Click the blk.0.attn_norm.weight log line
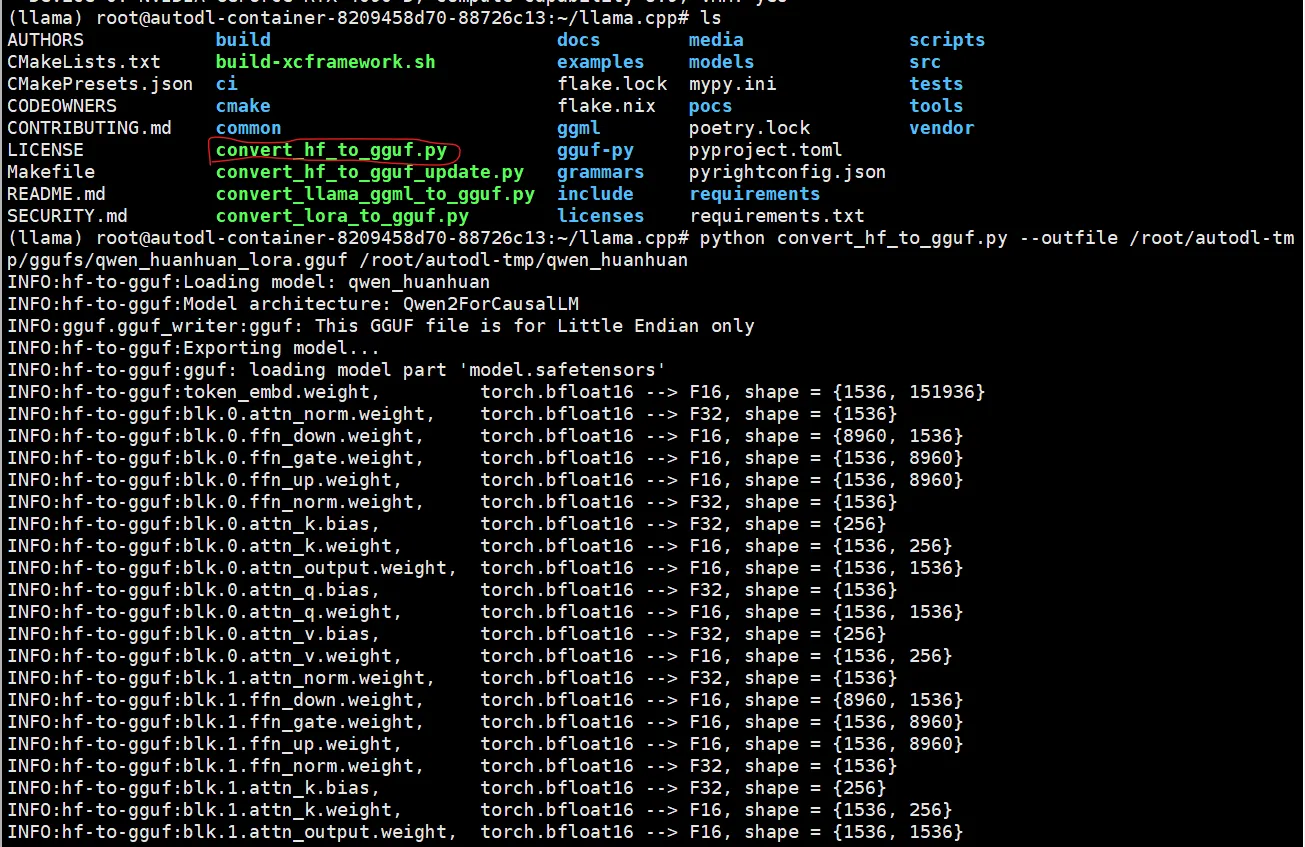 click(x=453, y=414)
